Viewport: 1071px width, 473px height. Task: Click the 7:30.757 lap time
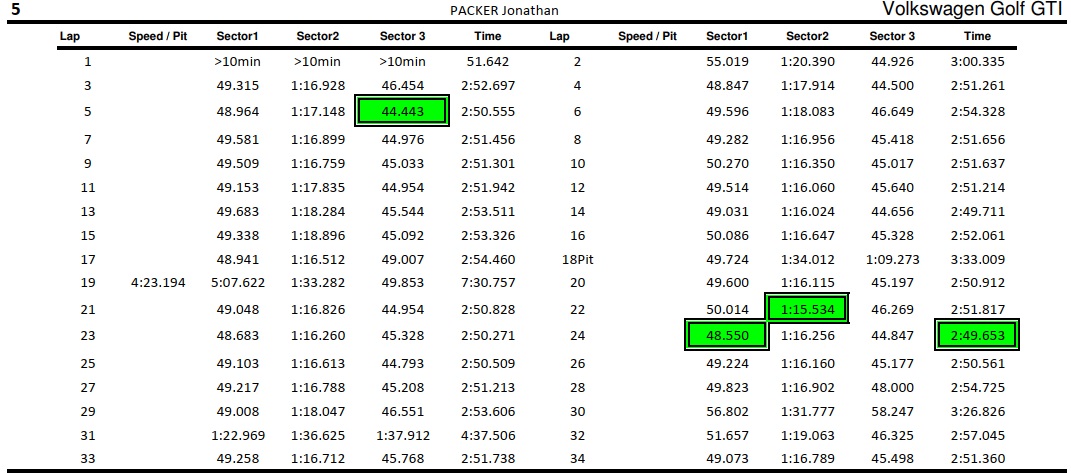click(x=488, y=285)
